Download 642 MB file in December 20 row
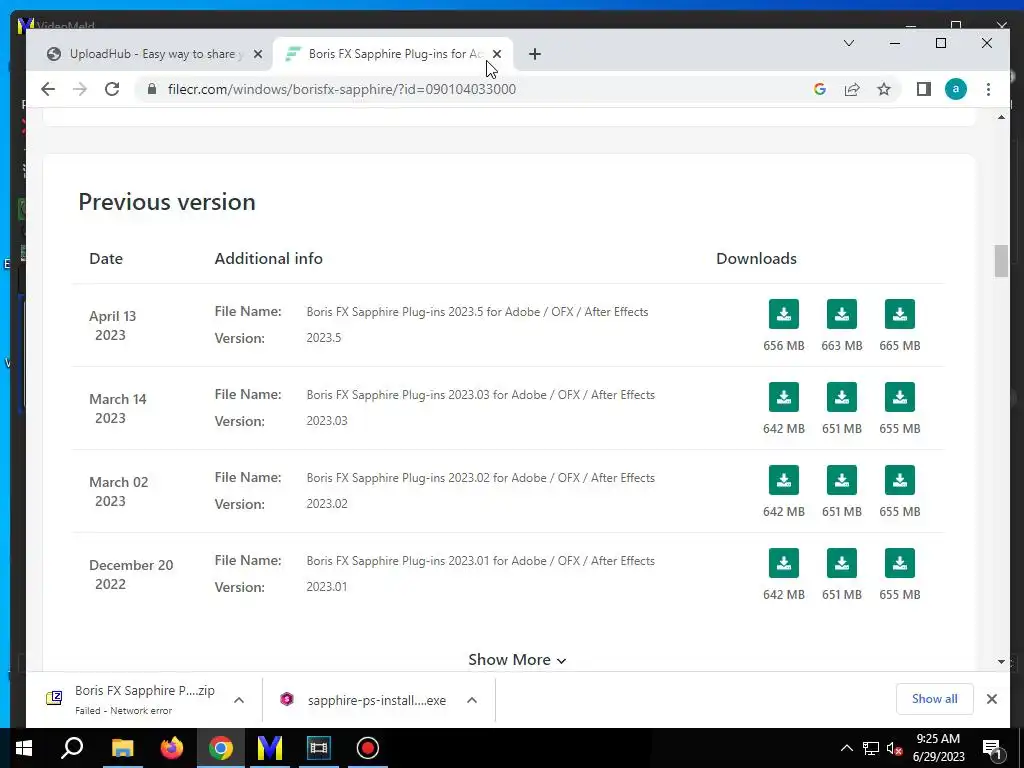This screenshot has height=768, width=1024. tap(784, 563)
